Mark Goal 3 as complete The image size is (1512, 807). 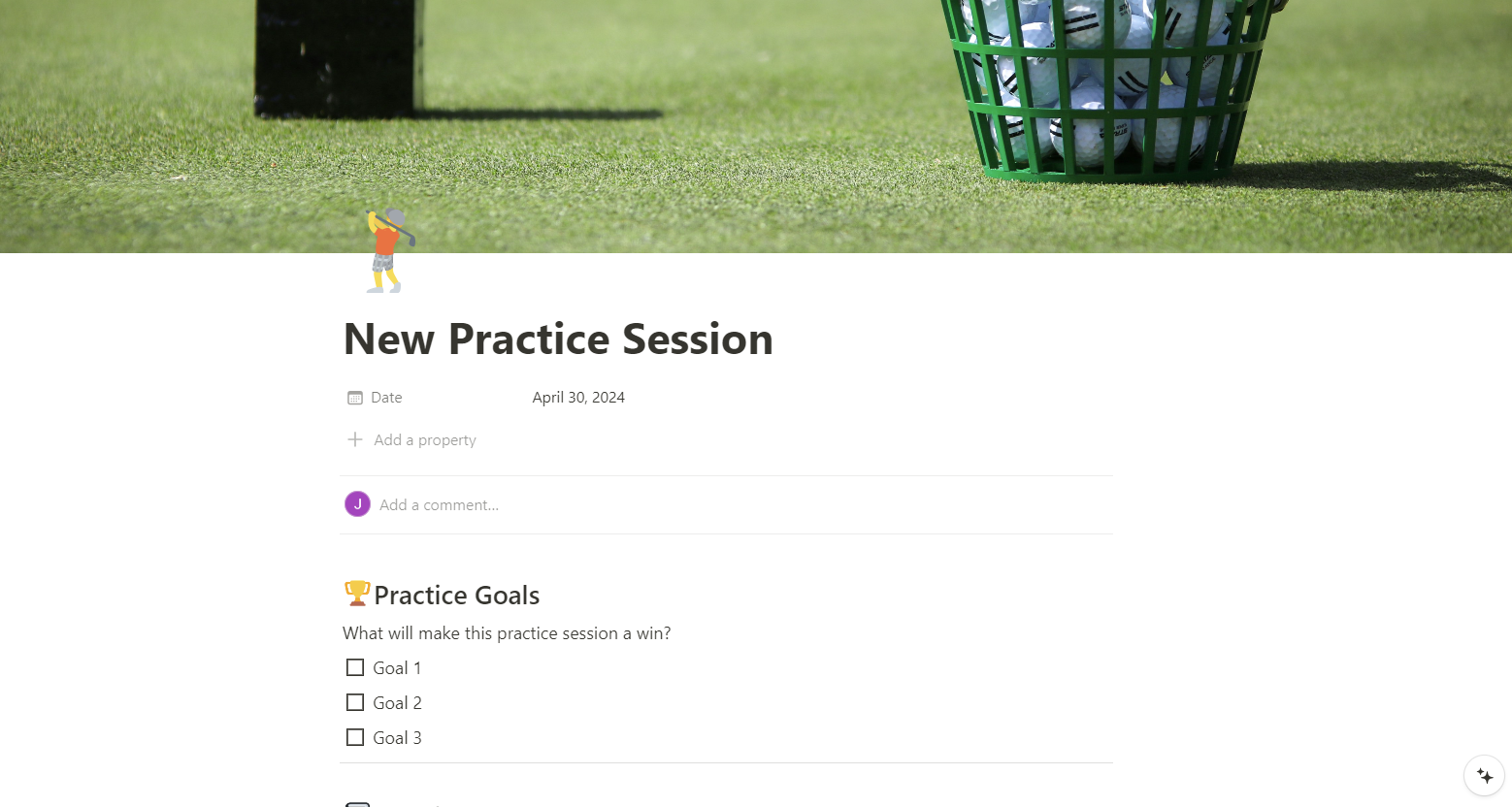[x=355, y=737]
